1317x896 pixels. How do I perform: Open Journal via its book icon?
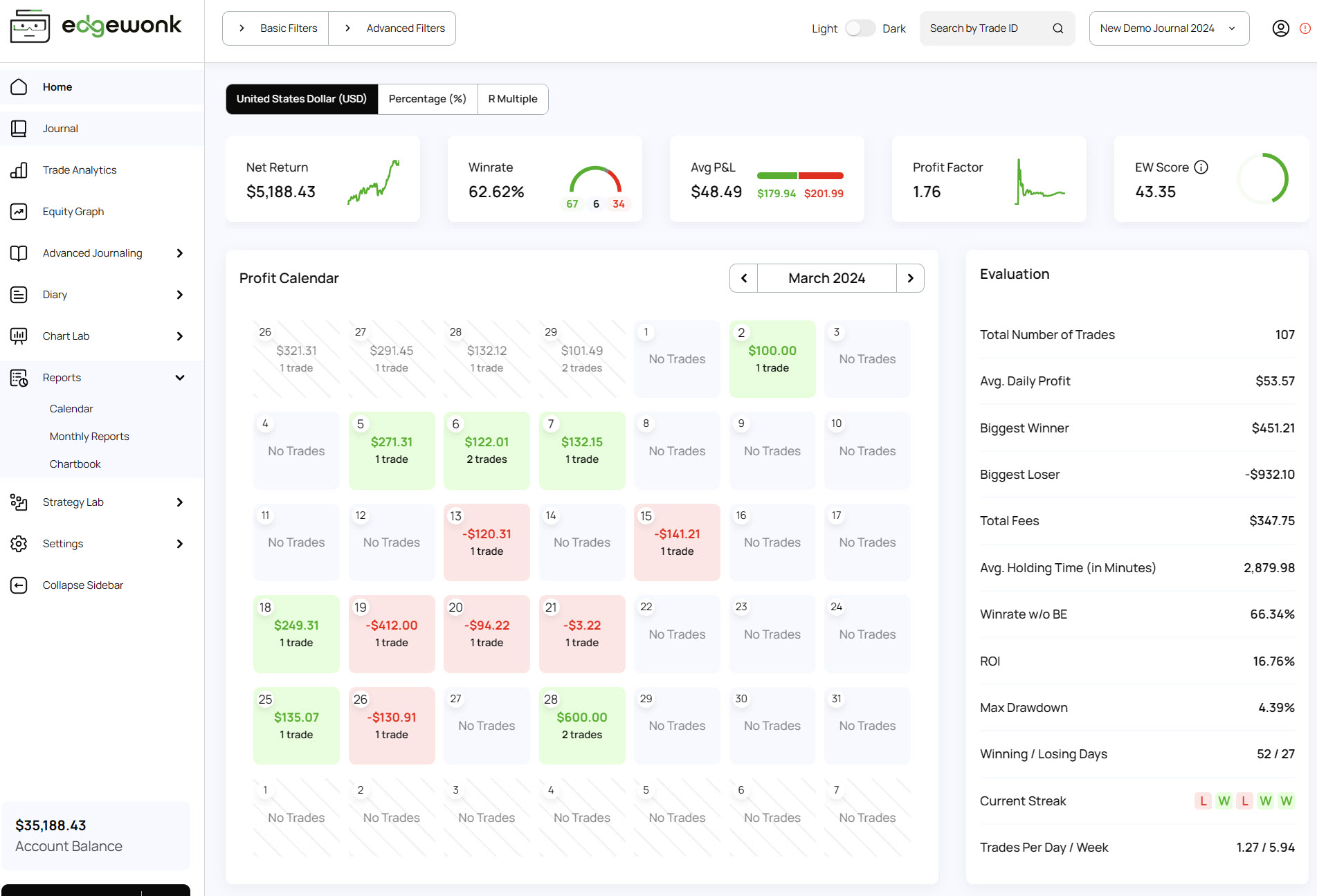pyautogui.click(x=19, y=129)
